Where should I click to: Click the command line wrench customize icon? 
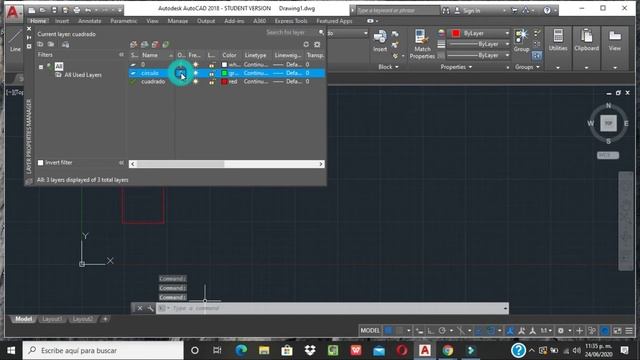coord(150,308)
